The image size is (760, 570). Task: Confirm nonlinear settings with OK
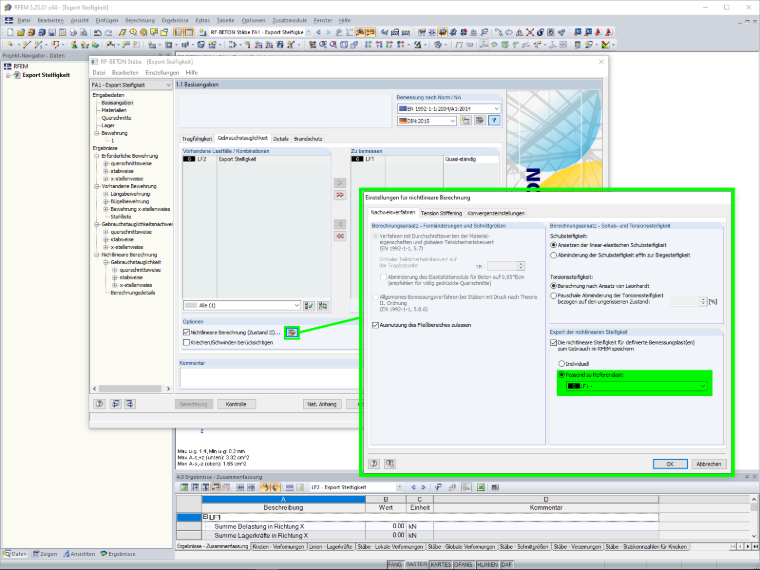(x=670, y=464)
